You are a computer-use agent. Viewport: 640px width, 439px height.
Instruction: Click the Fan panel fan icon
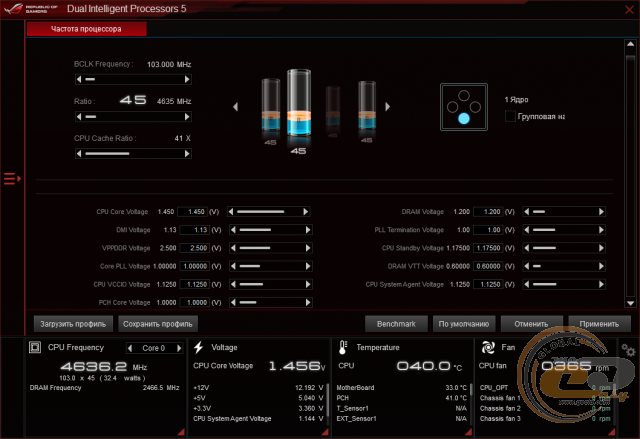coord(488,347)
